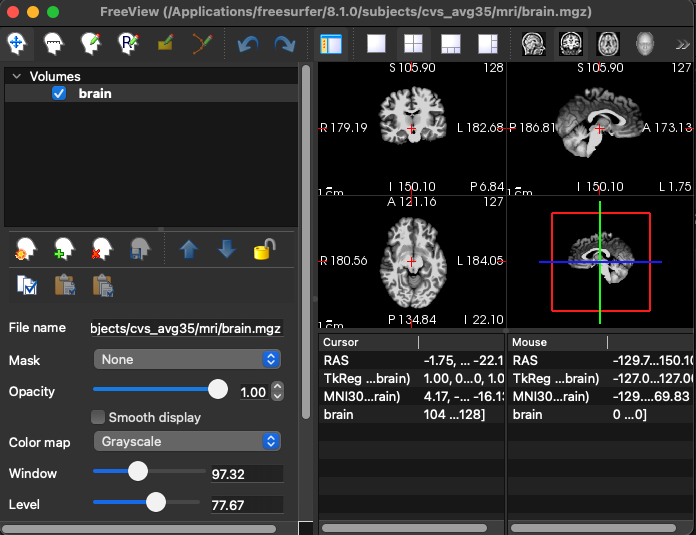Image resolution: width=696 pixels, height=535 pixels.
Task: Click the yellow padlock lock-layer icon
Action: (264, 249)
